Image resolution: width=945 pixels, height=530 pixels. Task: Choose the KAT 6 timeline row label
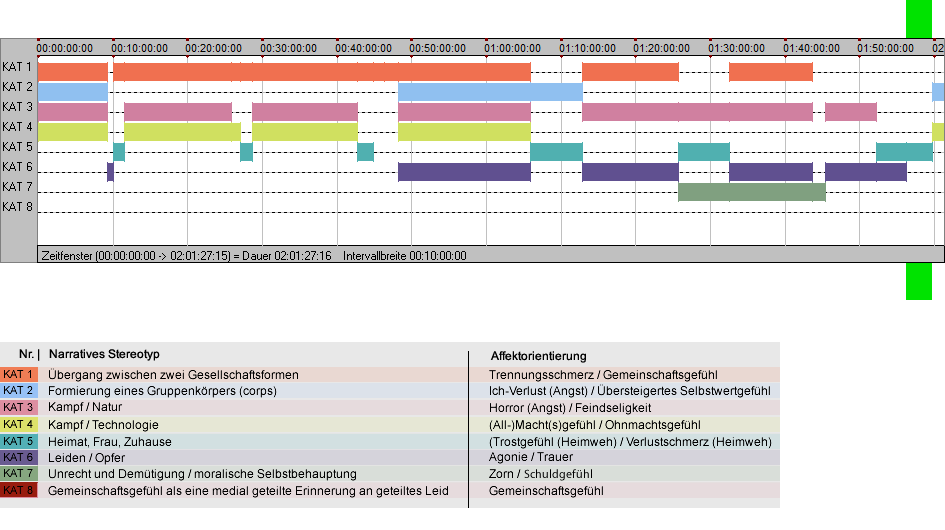click(17, 166)
